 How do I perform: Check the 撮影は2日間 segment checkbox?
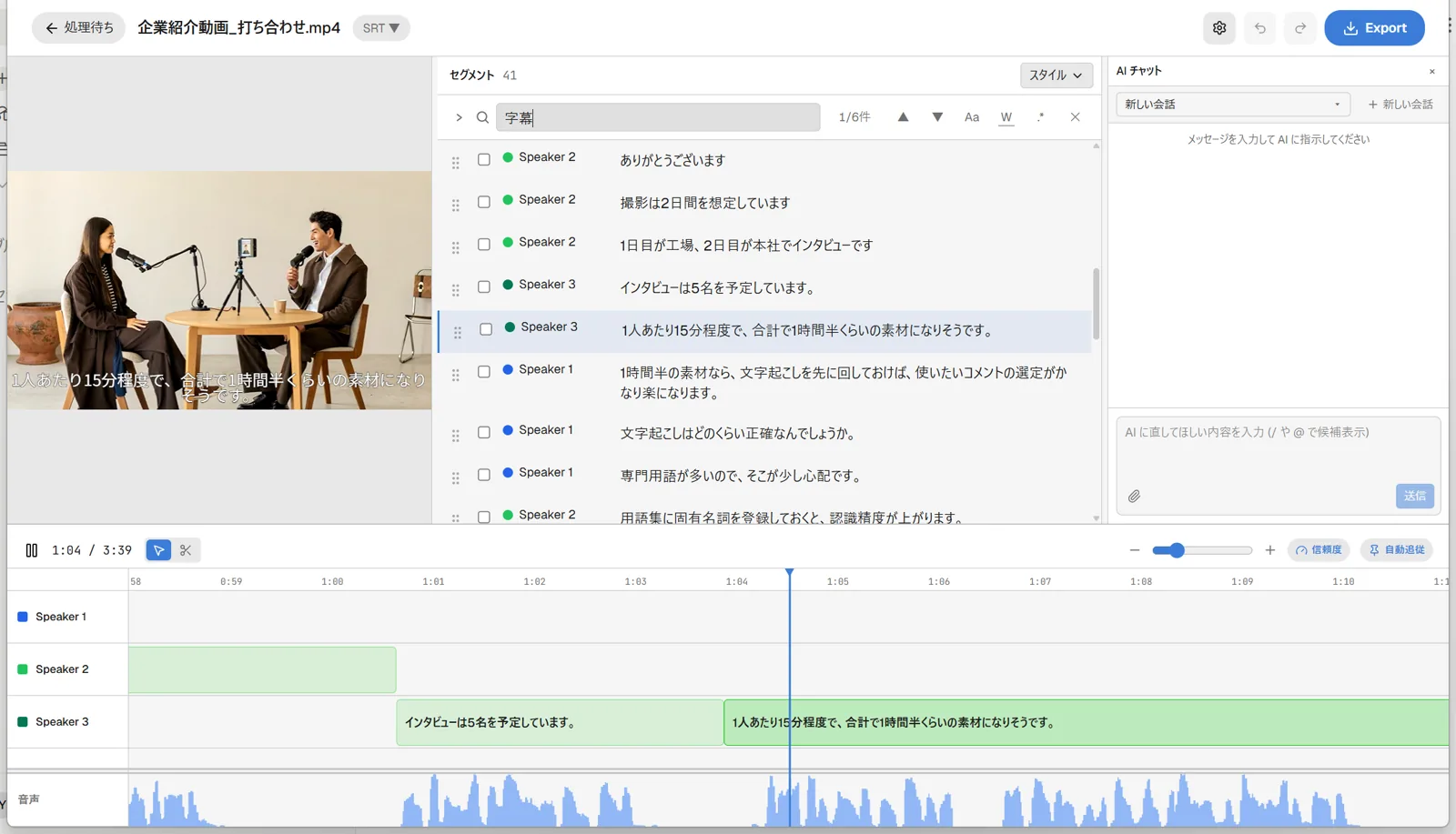point(484,202)
